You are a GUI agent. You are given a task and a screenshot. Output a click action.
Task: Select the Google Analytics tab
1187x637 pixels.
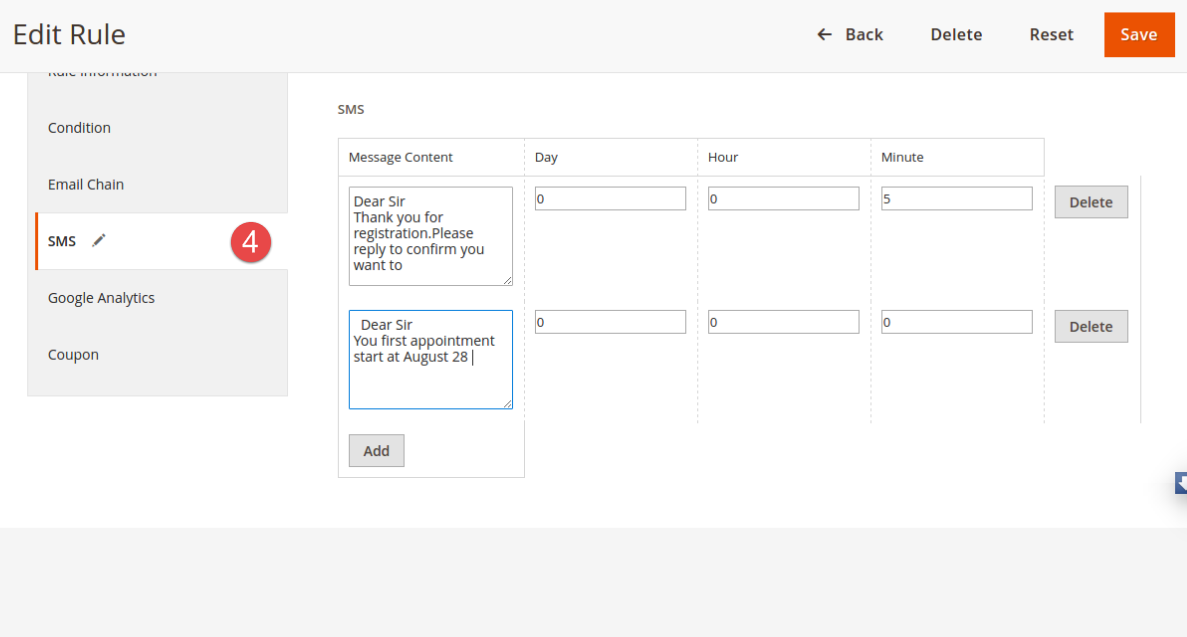pyautogui.click(x=101, y=298)
